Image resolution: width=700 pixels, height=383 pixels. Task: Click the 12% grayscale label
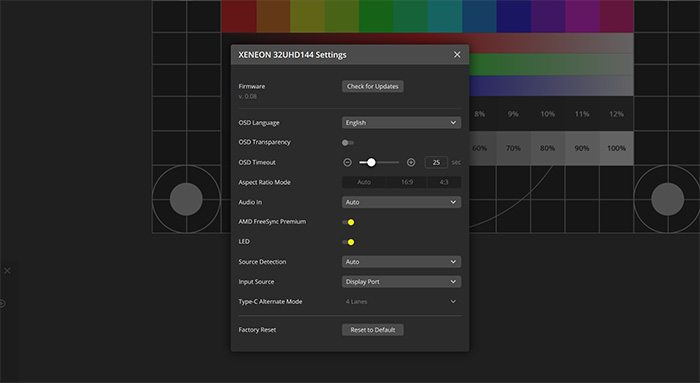616,114
